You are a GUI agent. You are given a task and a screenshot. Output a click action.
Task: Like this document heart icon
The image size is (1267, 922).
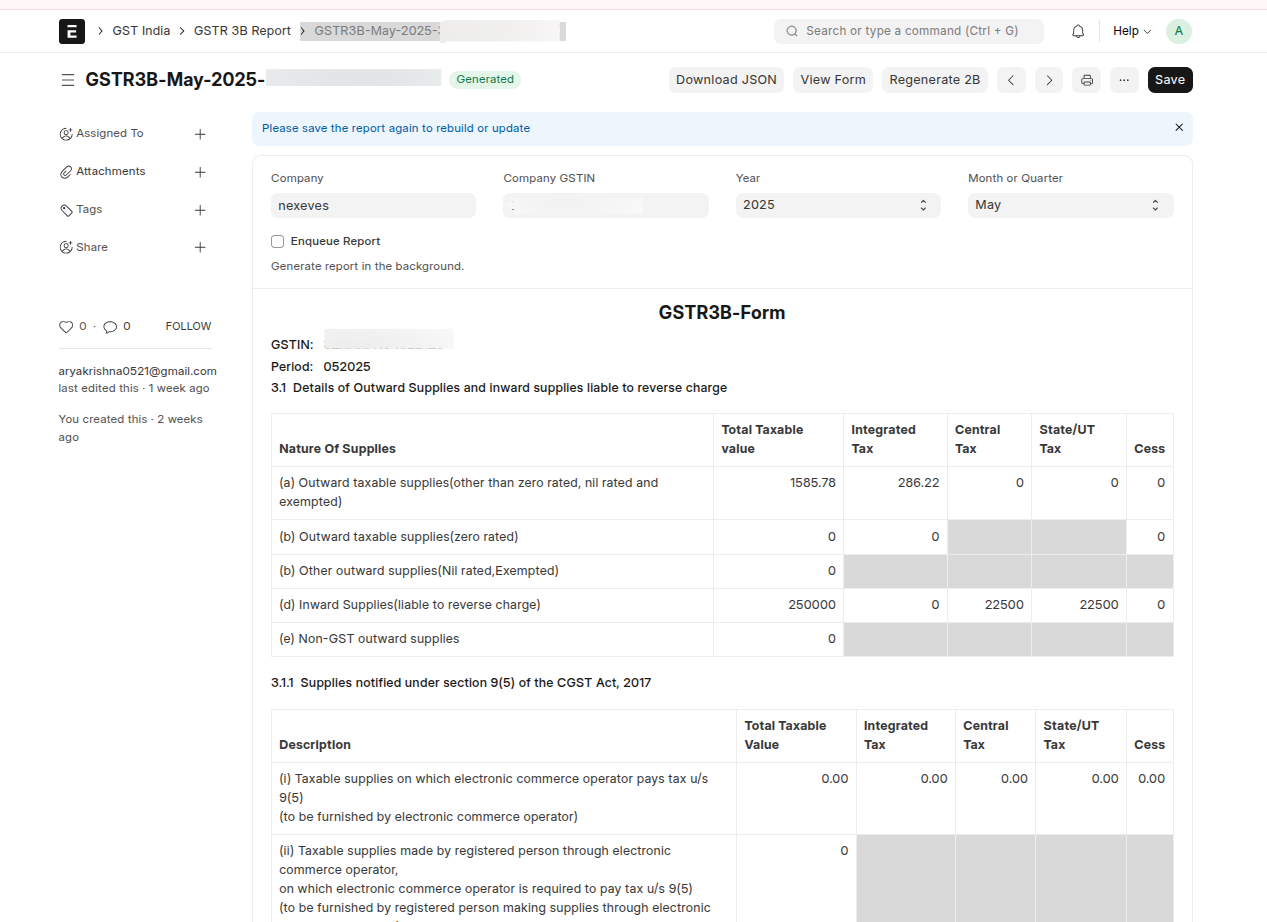click(x=66, y=327)
